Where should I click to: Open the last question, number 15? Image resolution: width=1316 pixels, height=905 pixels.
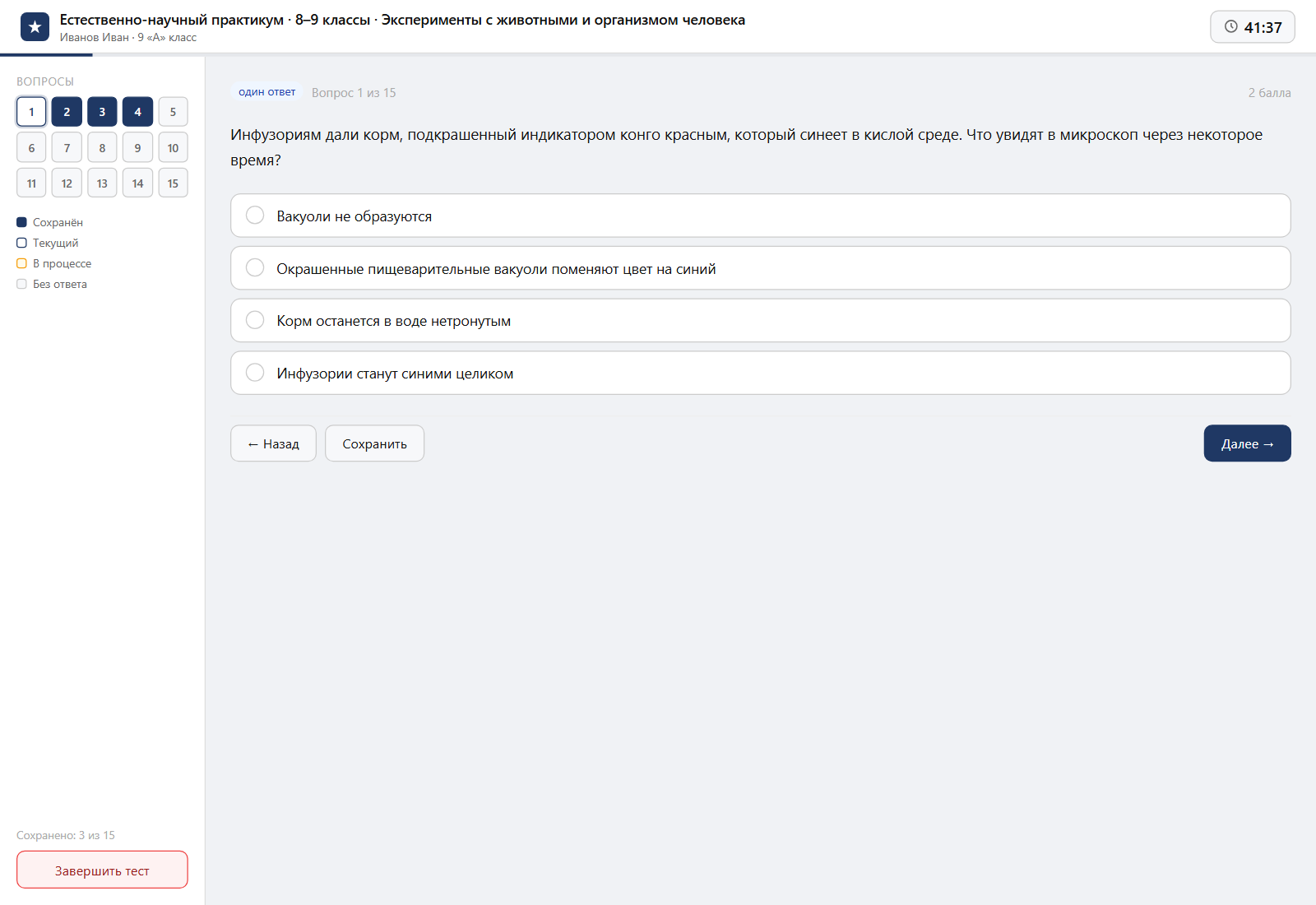pos(173,183)
